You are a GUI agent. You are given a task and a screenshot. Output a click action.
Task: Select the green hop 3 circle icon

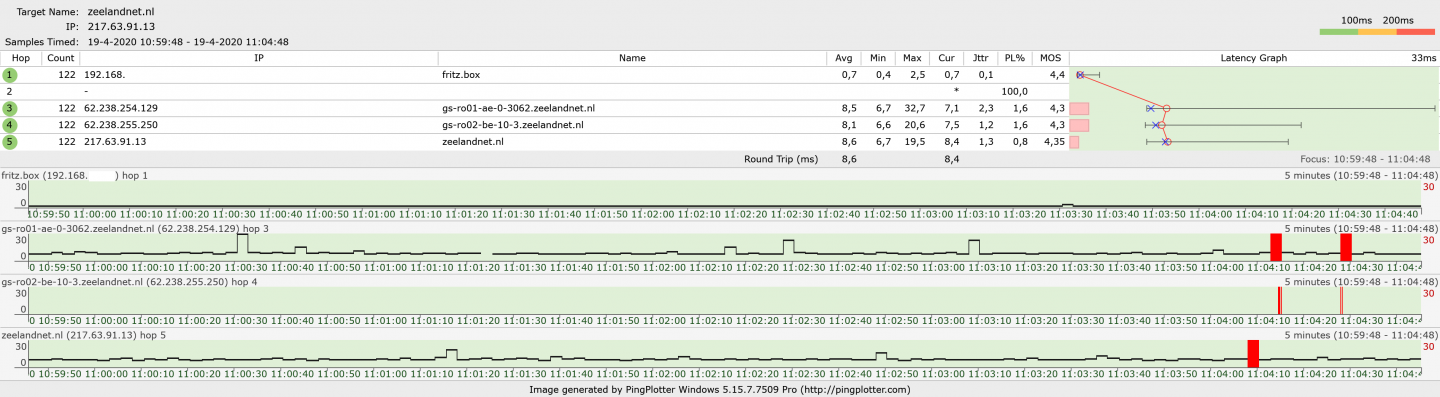[11, 108]
